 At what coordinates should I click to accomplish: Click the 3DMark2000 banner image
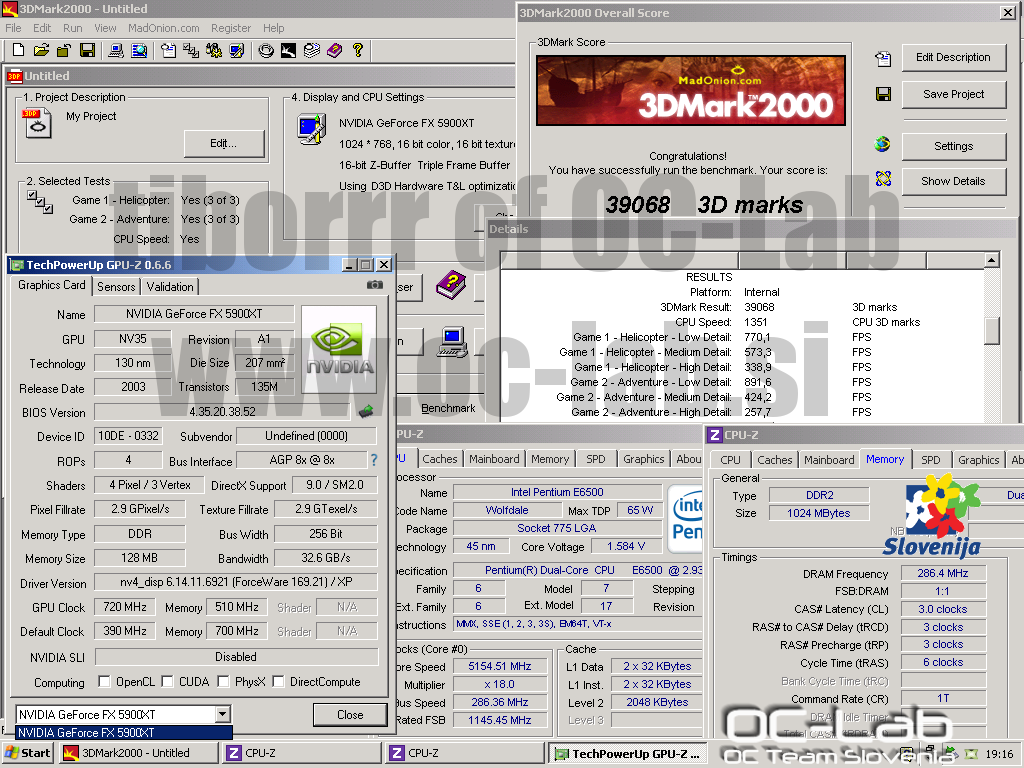coord(691,90)
